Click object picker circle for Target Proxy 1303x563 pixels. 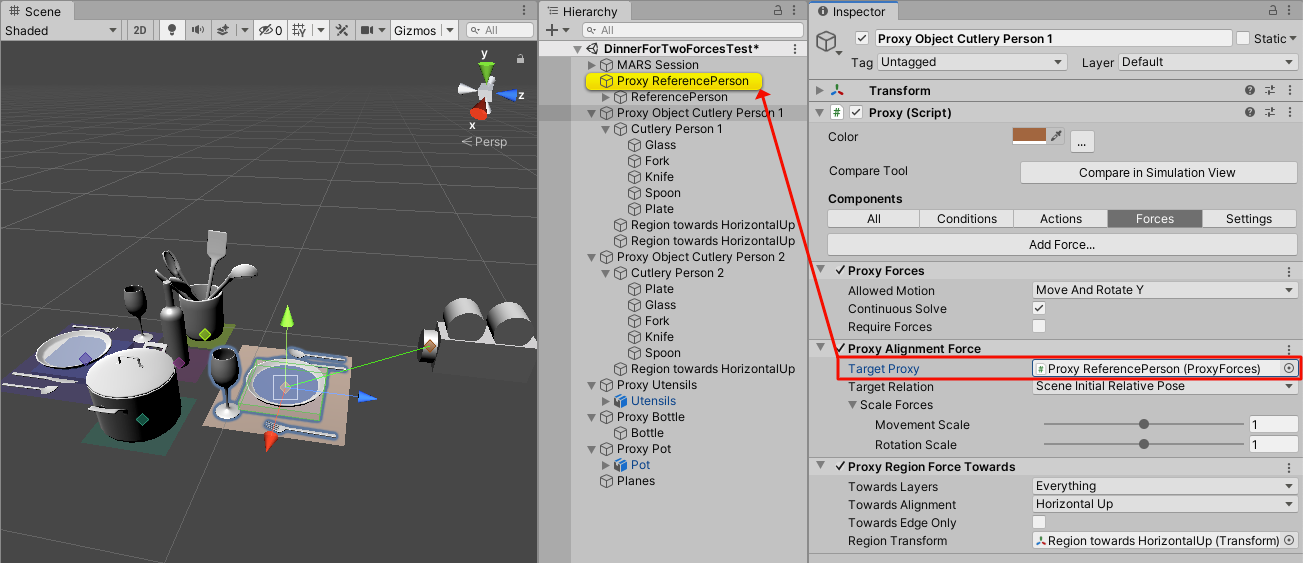coord(1288,369)
